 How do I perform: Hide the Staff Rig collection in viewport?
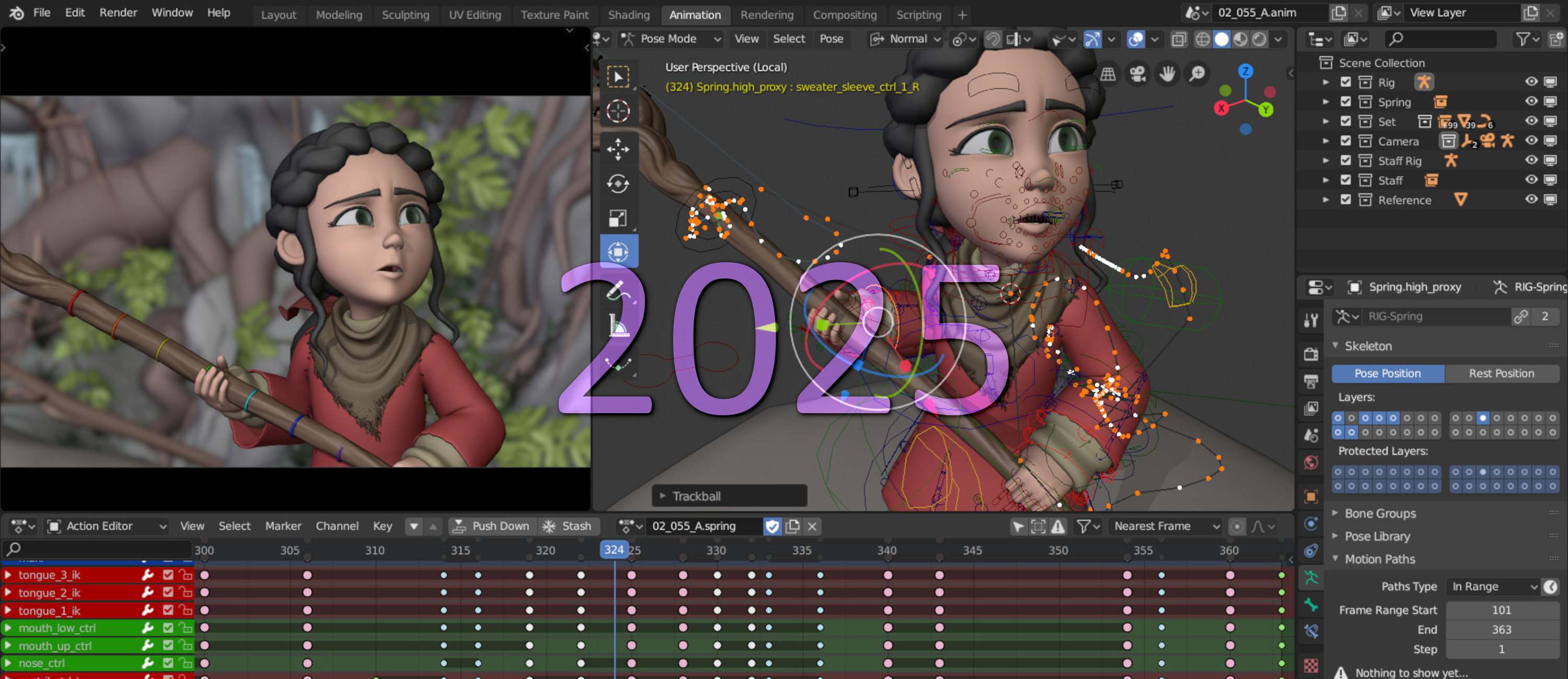point(1531,160)
